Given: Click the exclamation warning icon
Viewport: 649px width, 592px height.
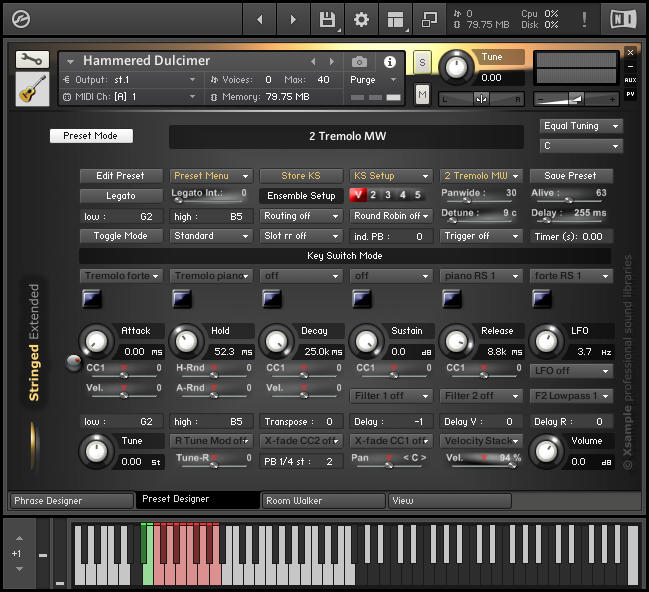Looking at the screenshot, I should [584, 19].
